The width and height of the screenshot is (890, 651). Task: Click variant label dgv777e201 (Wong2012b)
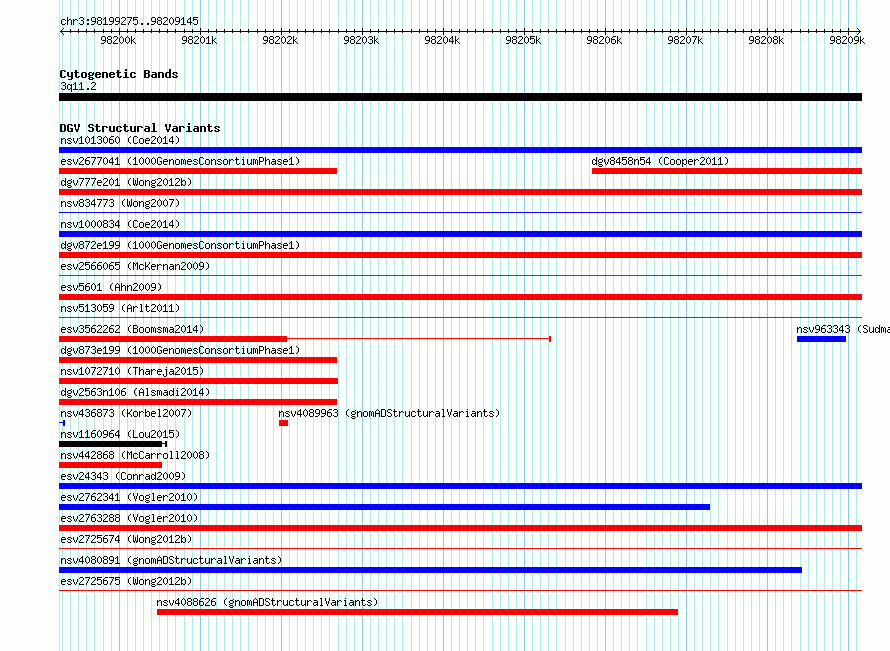pyautogui.click(x=126, y=182)
